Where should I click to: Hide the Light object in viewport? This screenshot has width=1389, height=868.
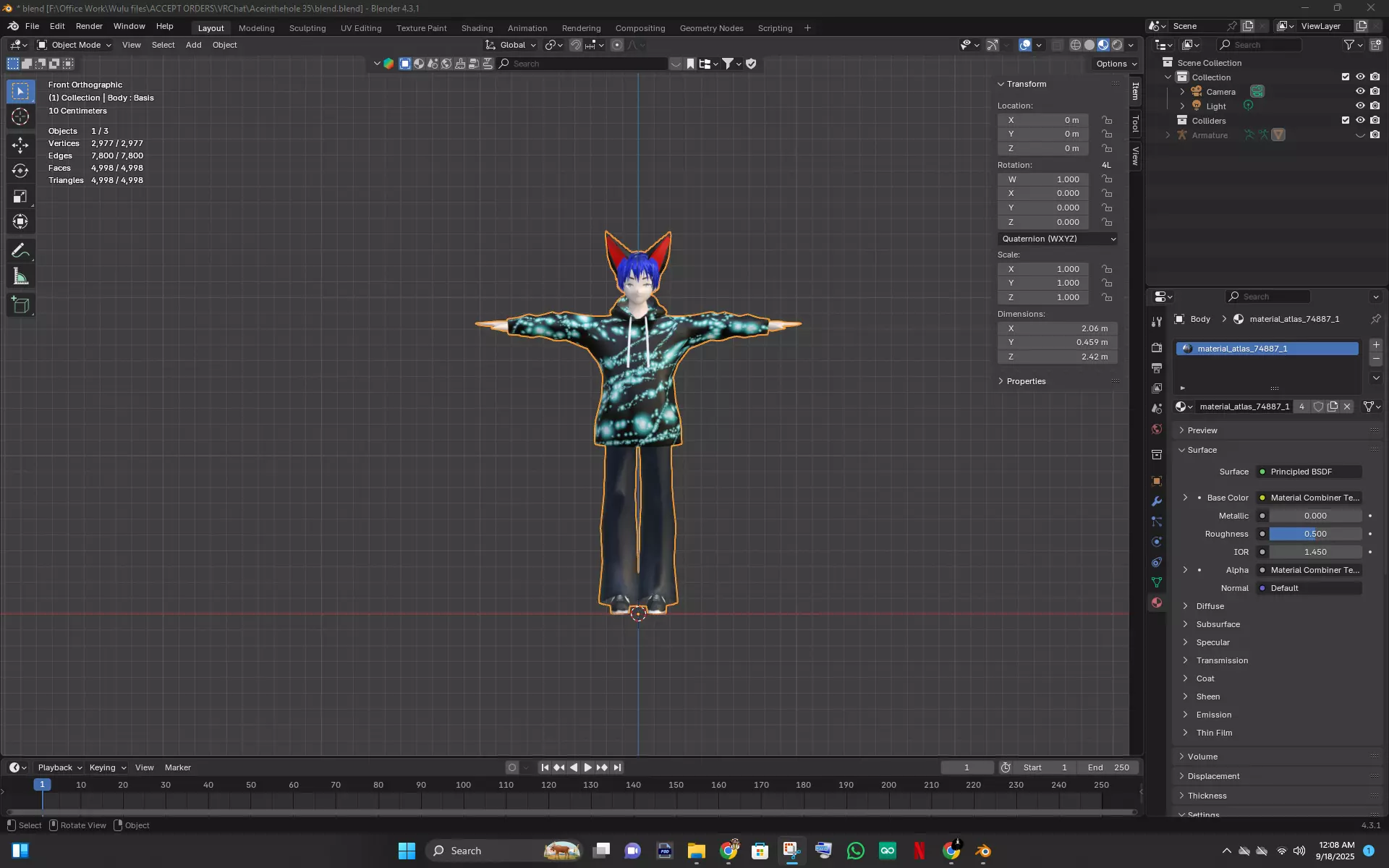pos(1360,106)
